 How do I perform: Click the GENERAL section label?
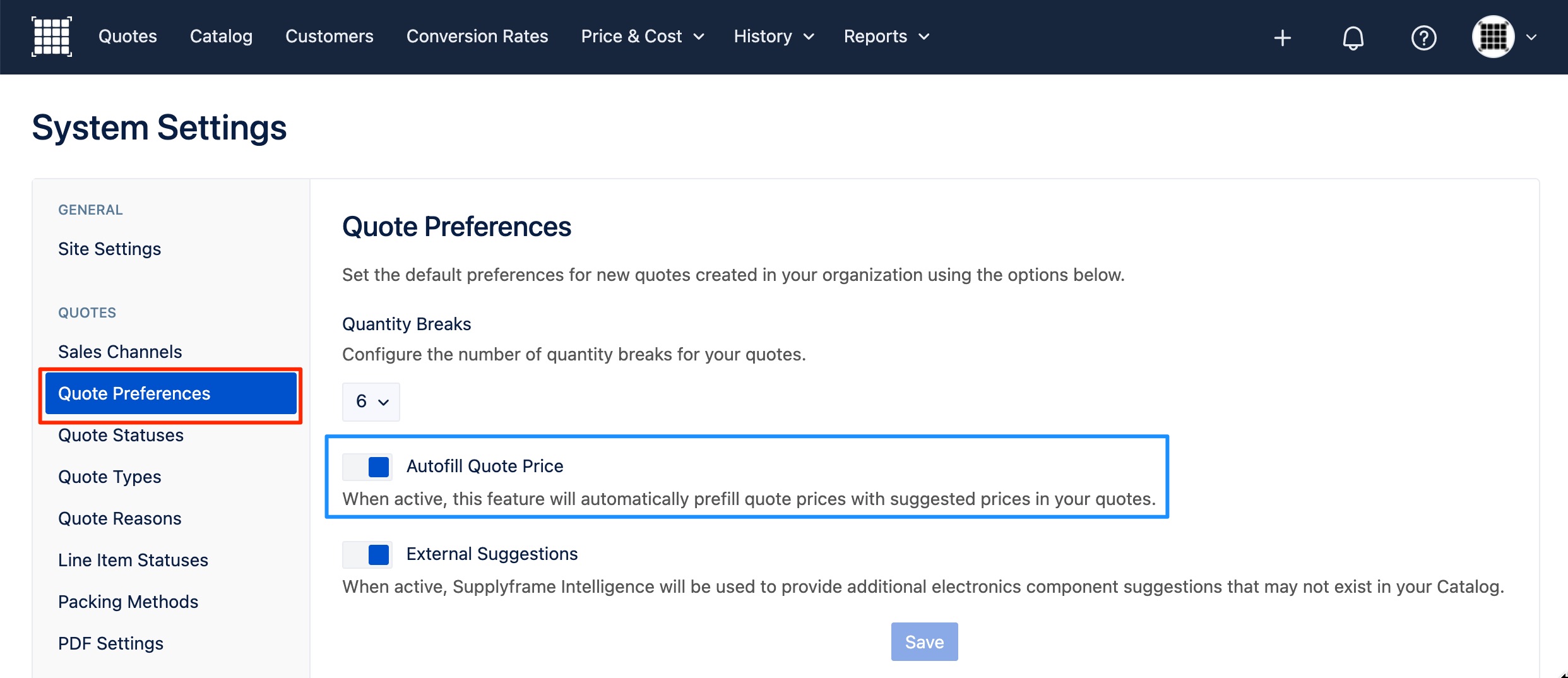(x=90, y=210)
